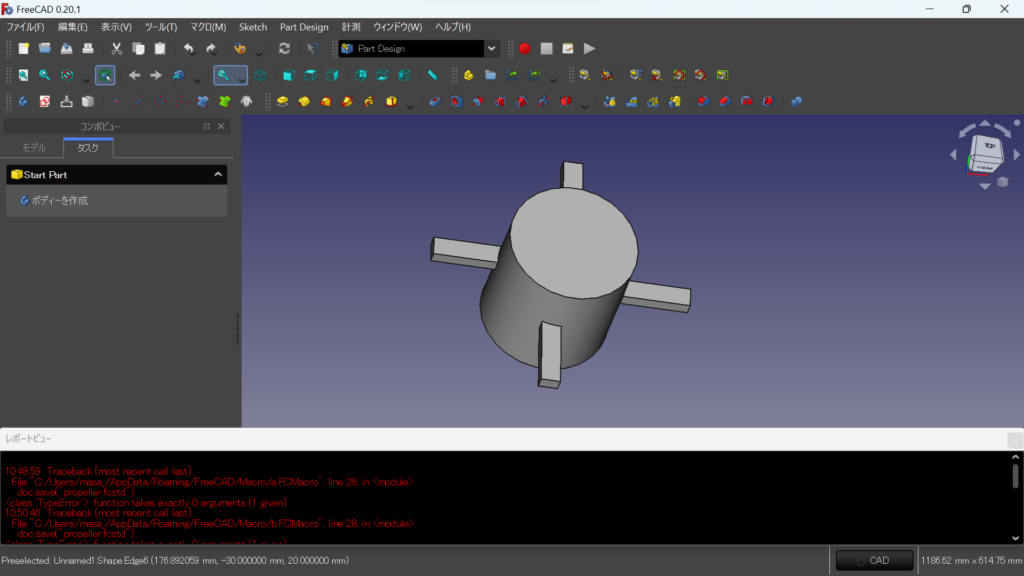The height and width of the screenshot is (576, 1024).
Task: Apply the Chamfer tool
Action: (725, 101)
